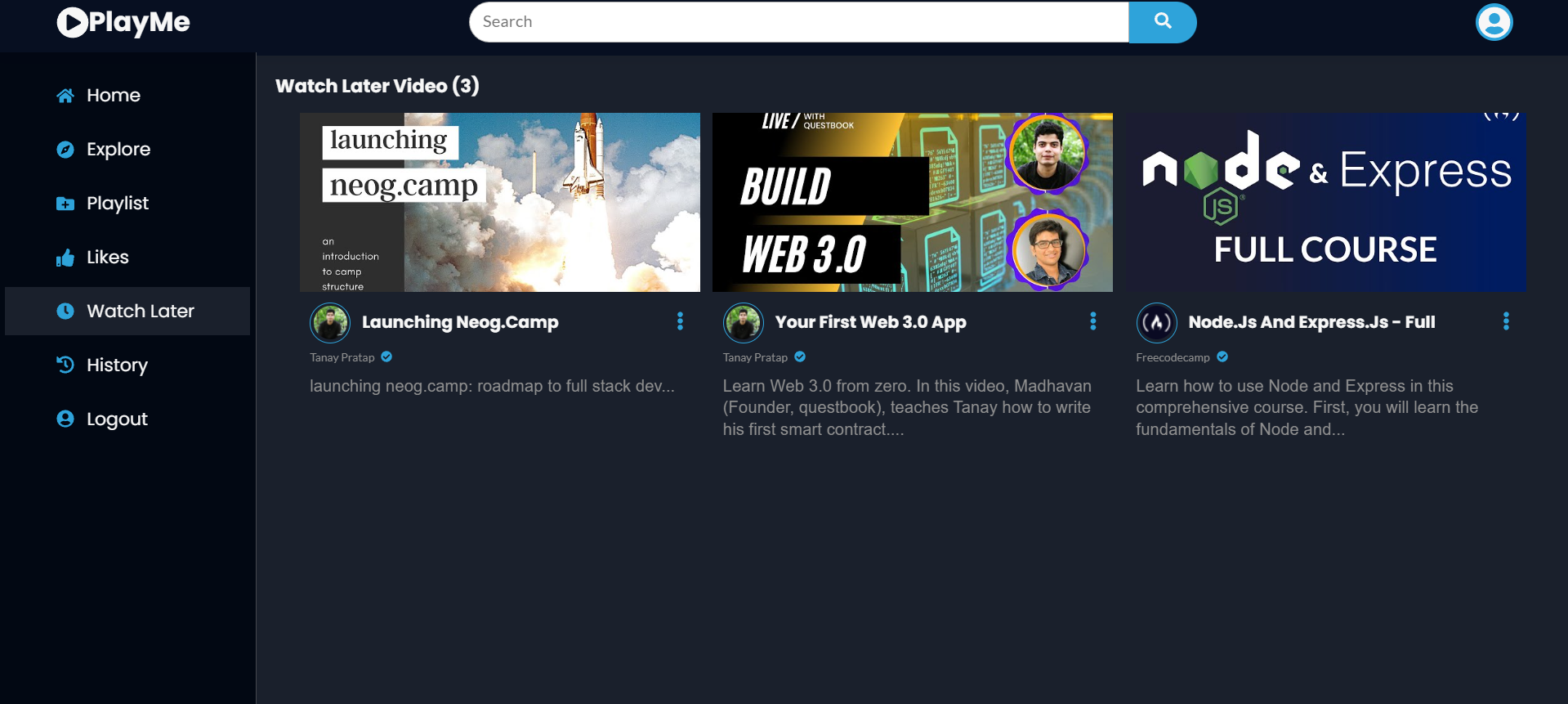Open the user profile avatar icon
Screen dimensions: 1568x704
pyautogui.click(x=1494, y=22)
